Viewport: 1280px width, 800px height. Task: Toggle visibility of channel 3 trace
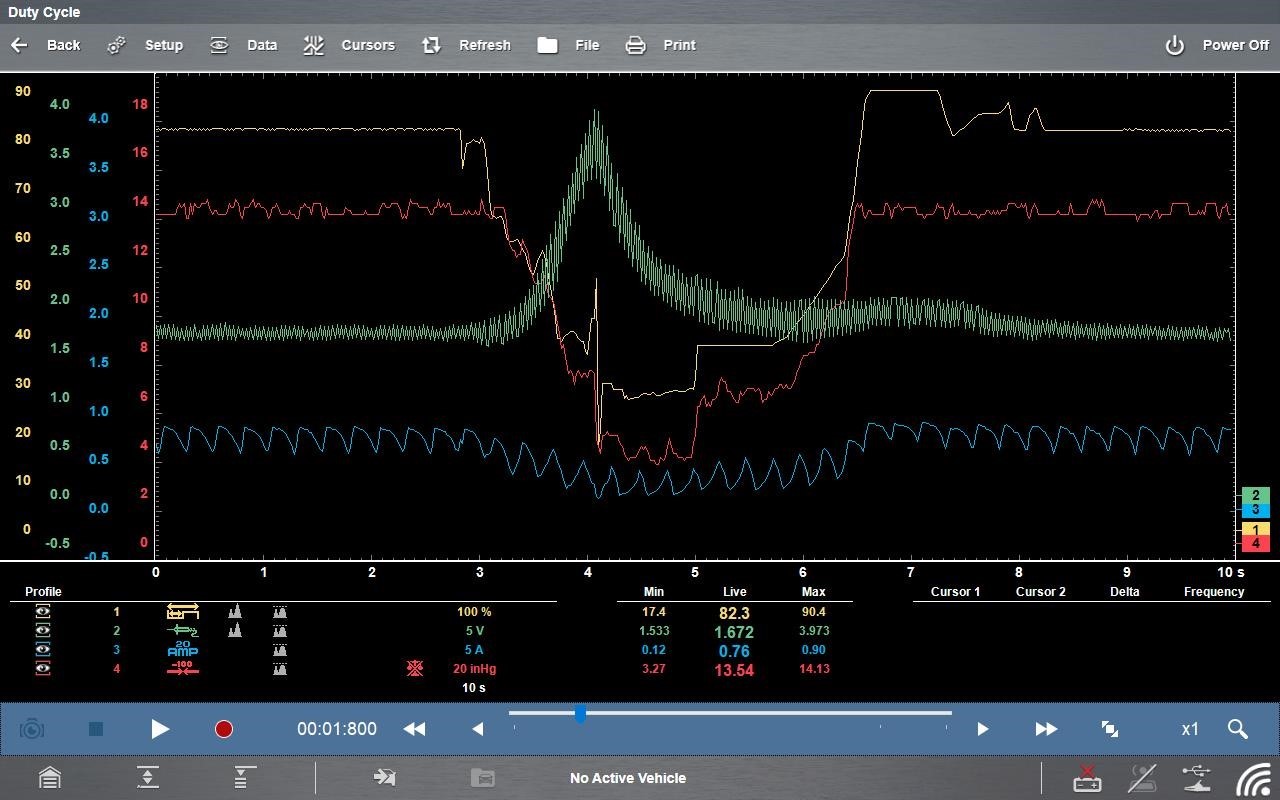click(x=43, y=650)
